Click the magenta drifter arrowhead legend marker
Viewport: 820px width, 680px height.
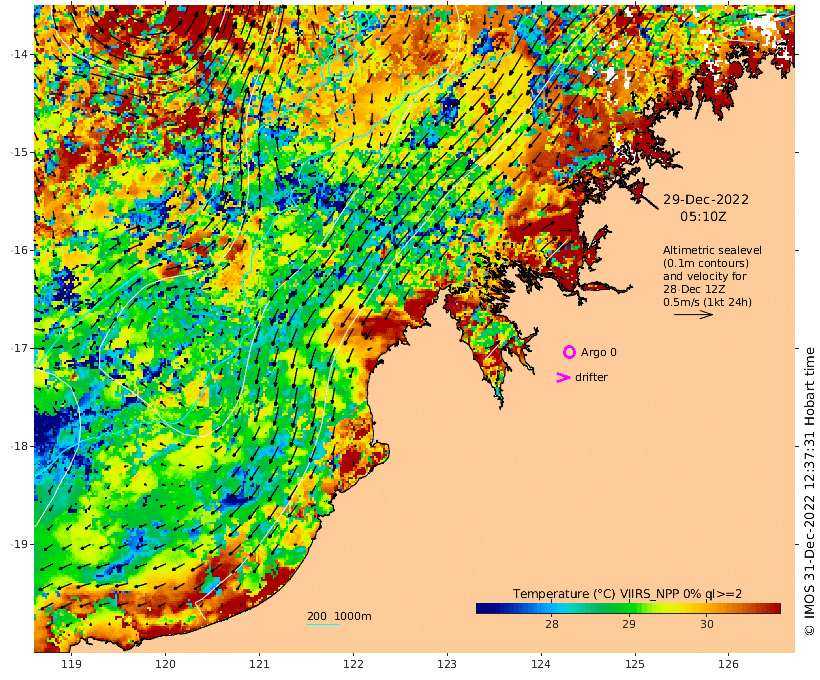(563, 377)
